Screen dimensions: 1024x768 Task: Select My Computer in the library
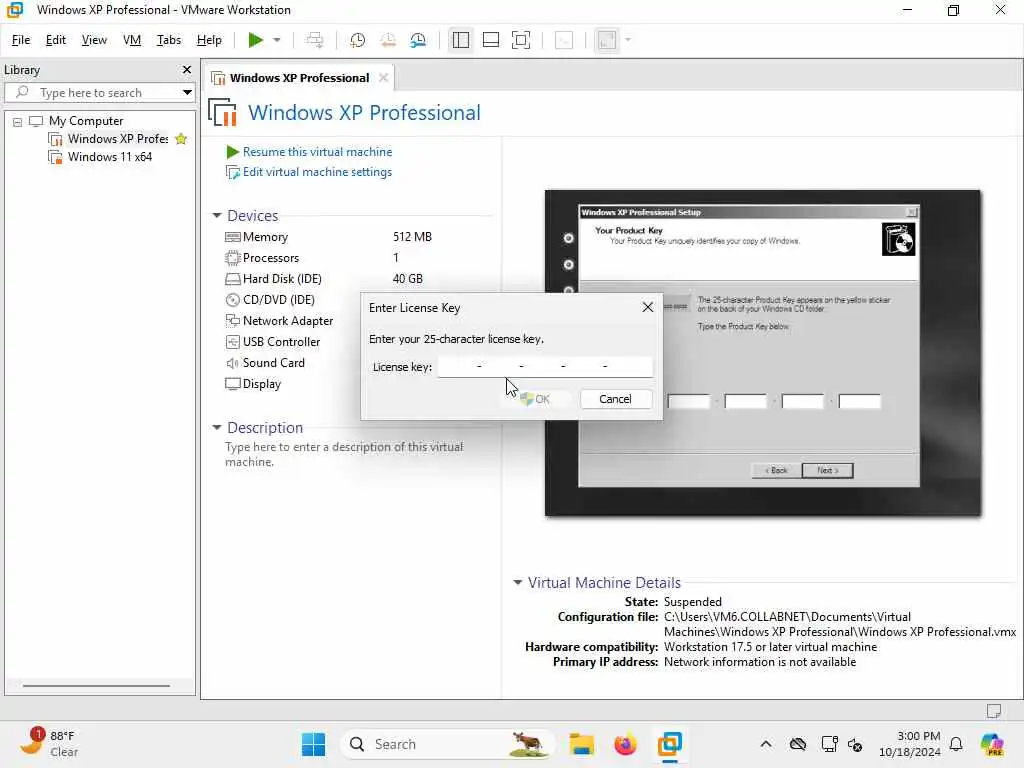click(86, 121)
